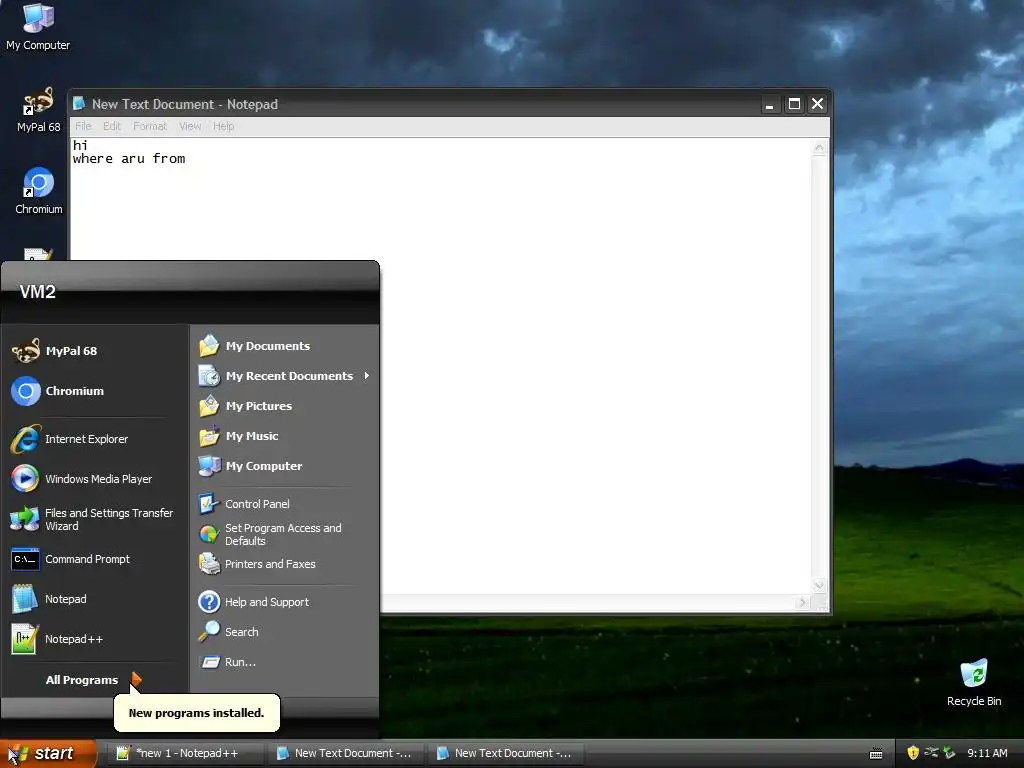
Task: Open Notepad Format menu
Action: click(150, 126)
